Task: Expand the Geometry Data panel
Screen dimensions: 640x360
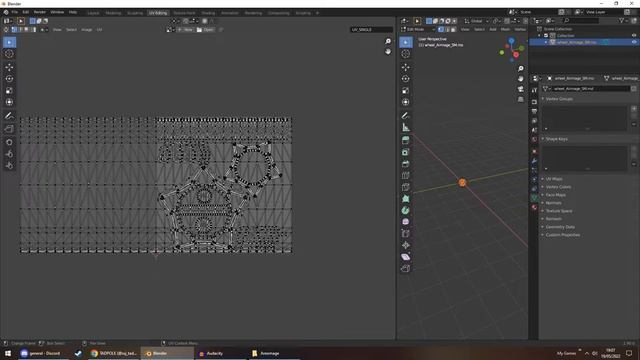Action: tap(560, 227)
